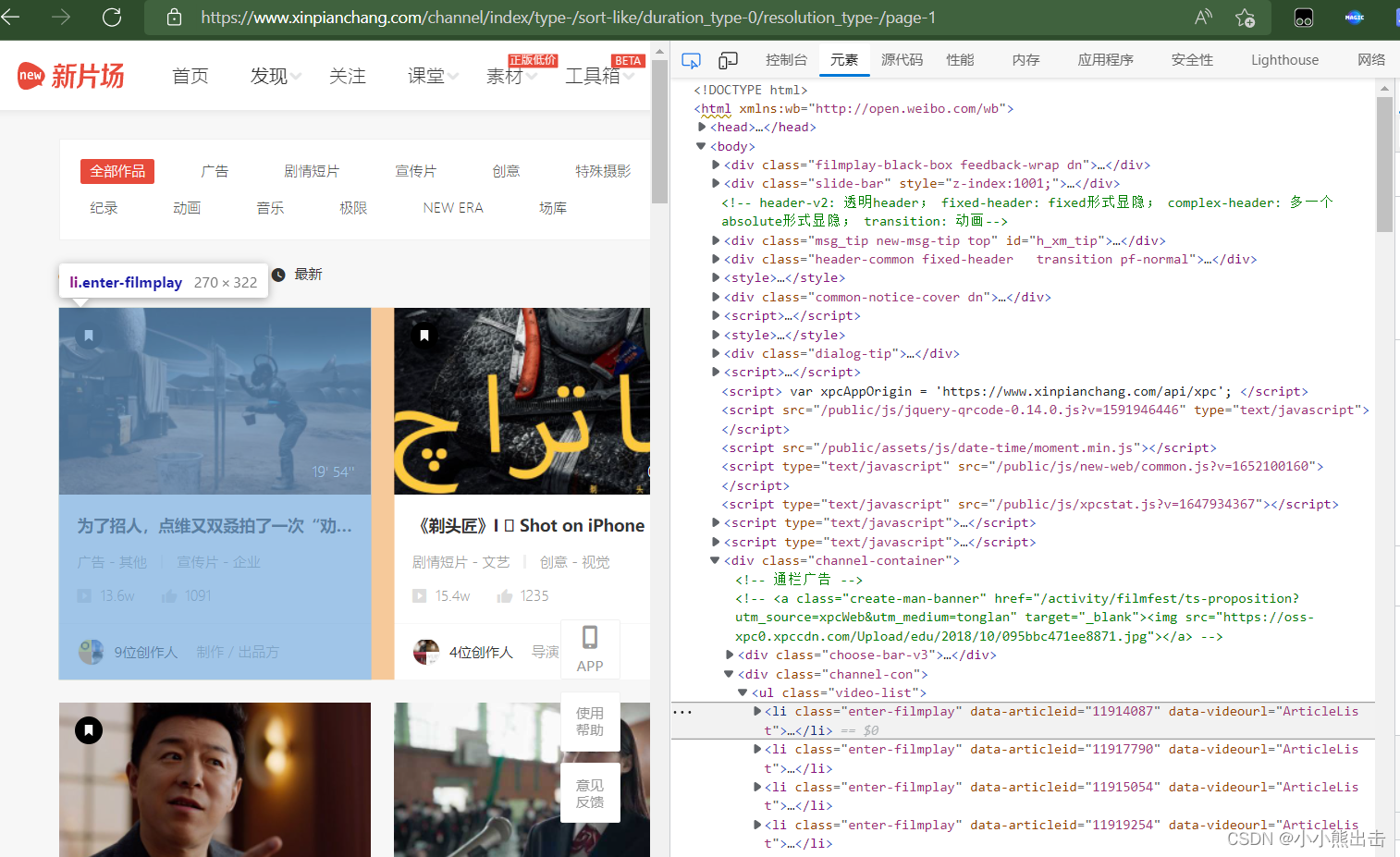Click the site lock icon in address bar
1400x857 pixels.
(174, 18)
